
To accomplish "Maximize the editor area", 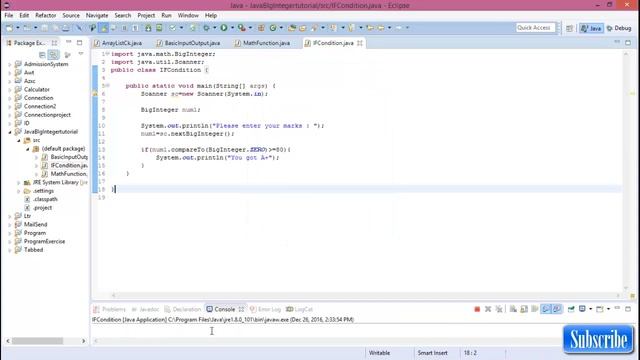I will (x=628, y=42).
